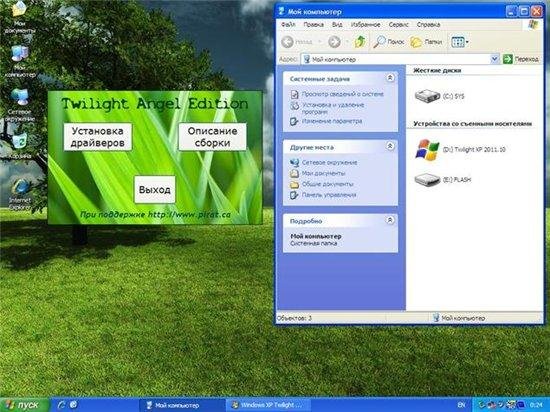550x412 pixels.
Task: Select the Мой компьютер desktop icon
Action: point(20,61)
